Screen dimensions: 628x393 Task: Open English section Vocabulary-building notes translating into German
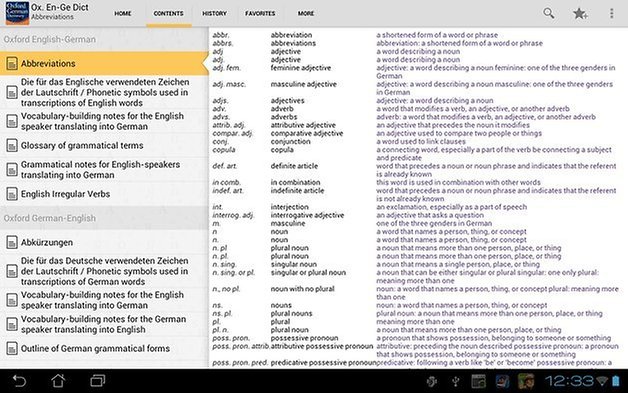tap(104, 121)
